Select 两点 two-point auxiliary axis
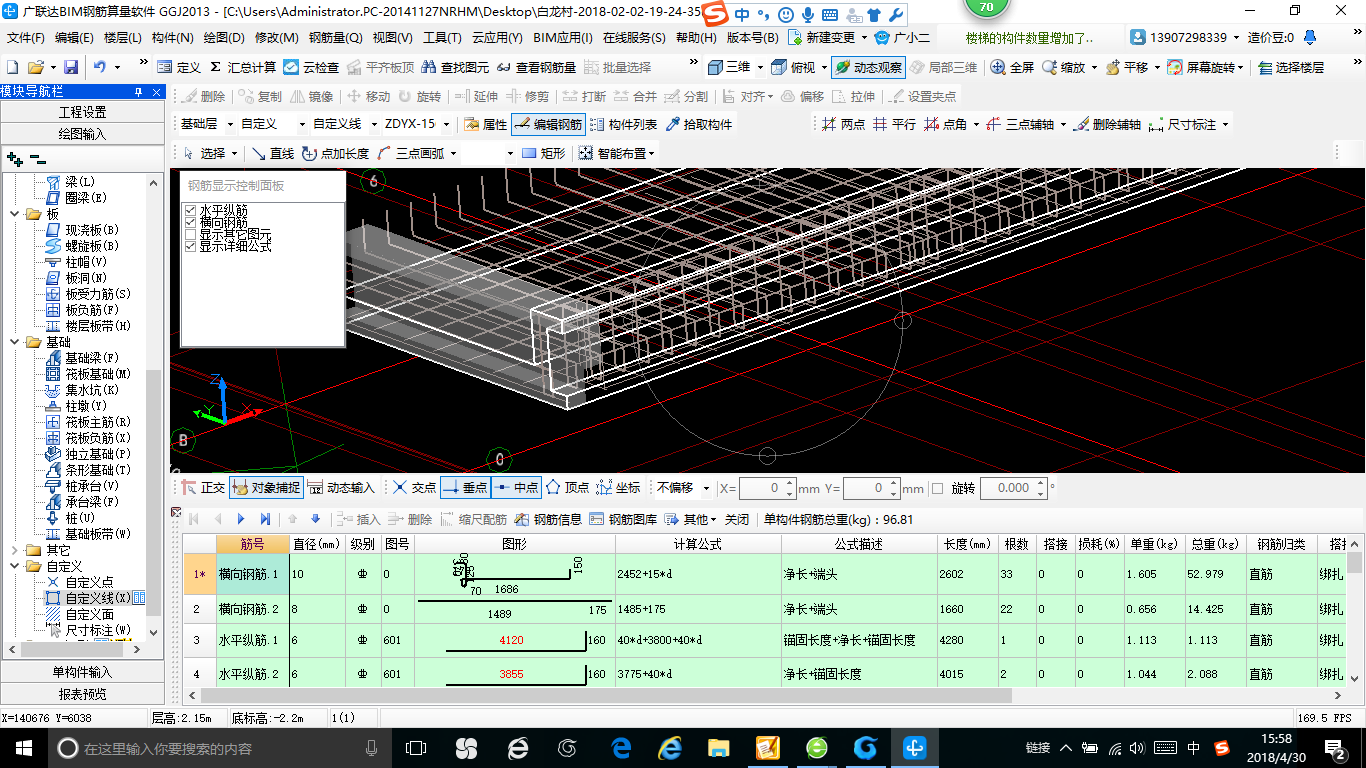 [x=843, y=124]
